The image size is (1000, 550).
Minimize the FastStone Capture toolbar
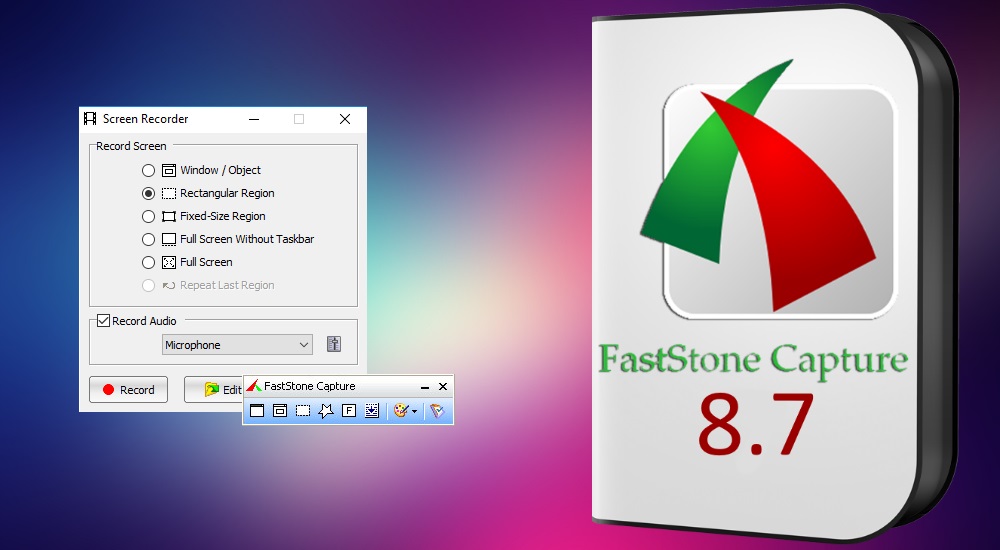tap(425, 387)
